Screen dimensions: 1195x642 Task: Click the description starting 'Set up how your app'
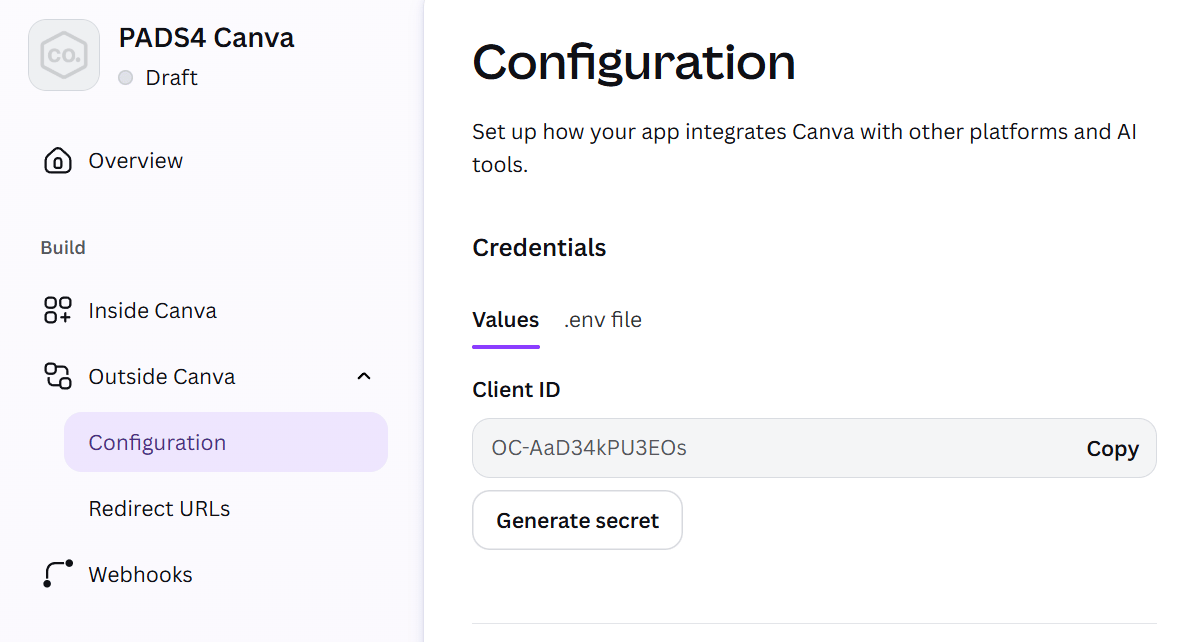coord(804,148)
